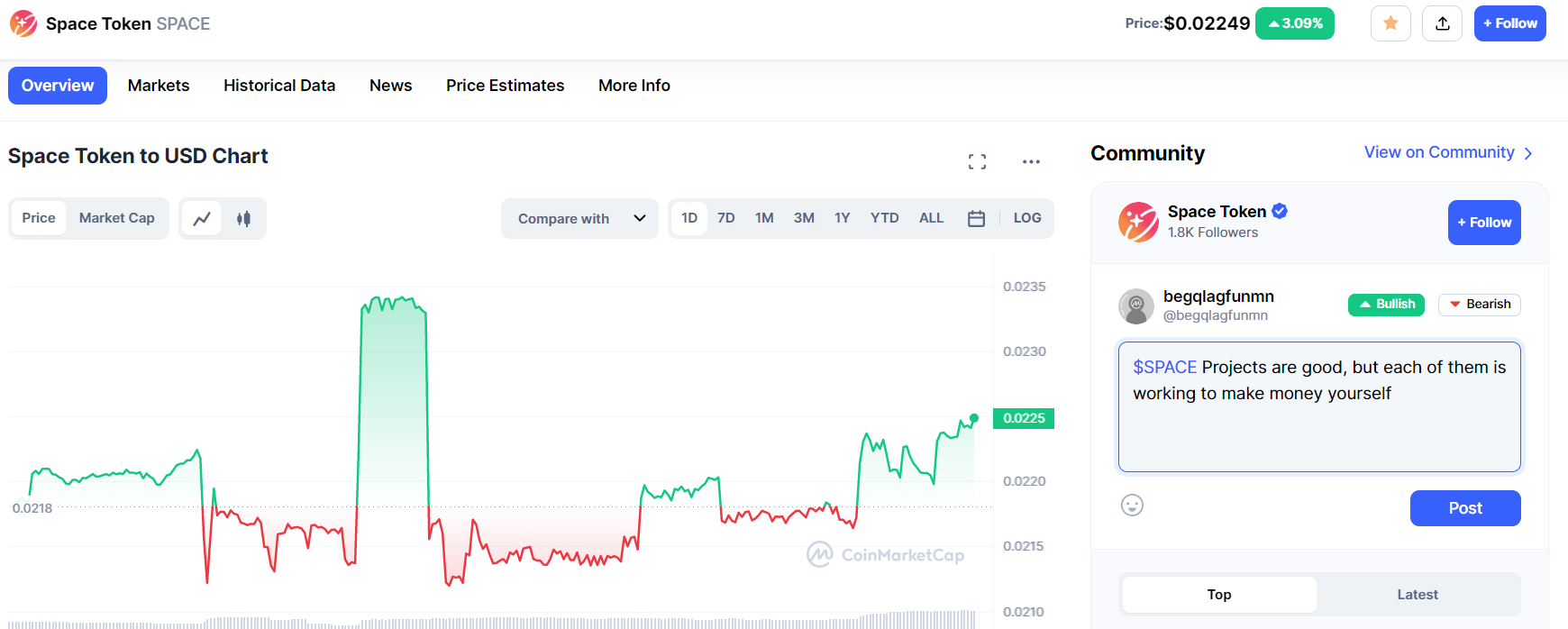Click the current price marker dot on chart
This screenshot has height=629, width=1568.
[x=974, y=418]
